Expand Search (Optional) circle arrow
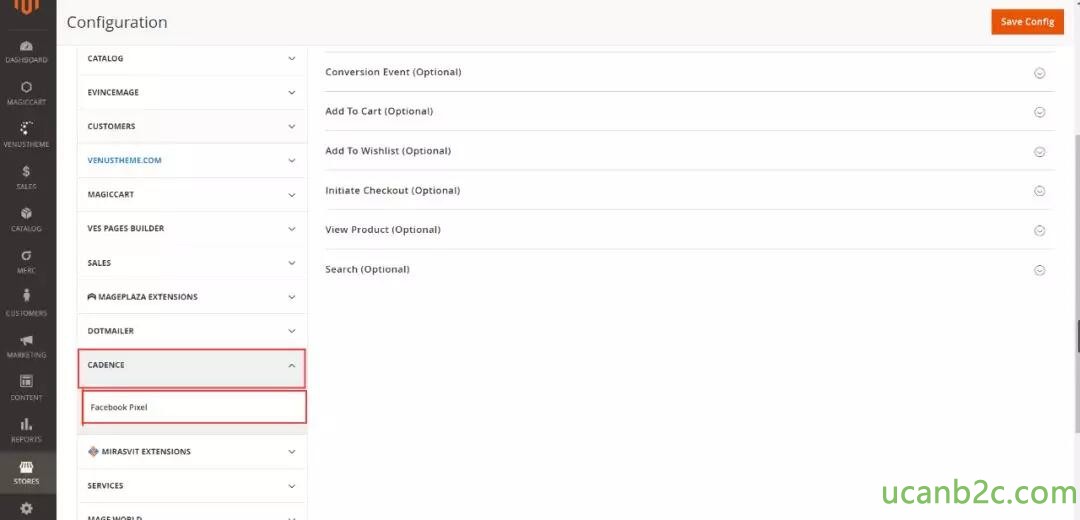The height and width of the screenshot is (520, 1080). [1039, 271]
